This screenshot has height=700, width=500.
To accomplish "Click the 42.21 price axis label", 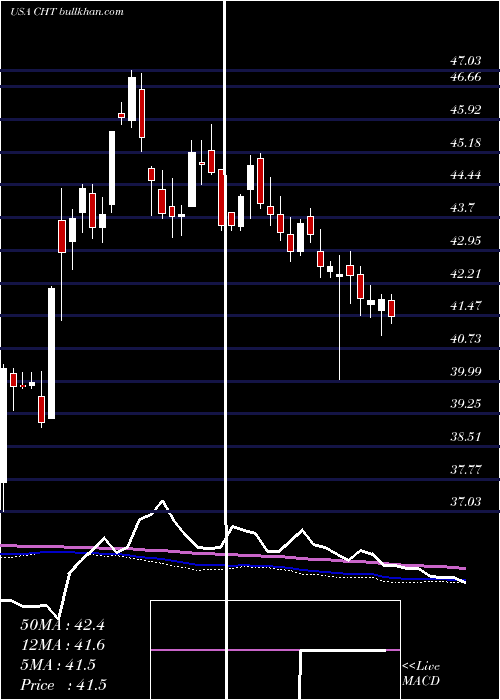I will click(x=465, y=274).
